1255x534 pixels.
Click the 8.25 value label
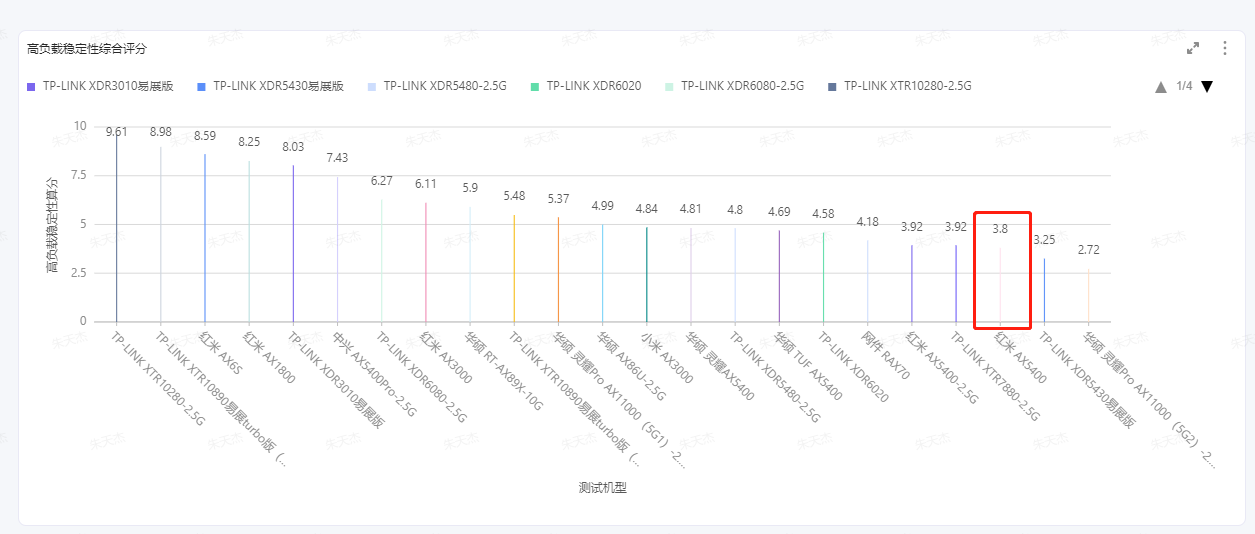pyautogui.click(x=249, y=142)
